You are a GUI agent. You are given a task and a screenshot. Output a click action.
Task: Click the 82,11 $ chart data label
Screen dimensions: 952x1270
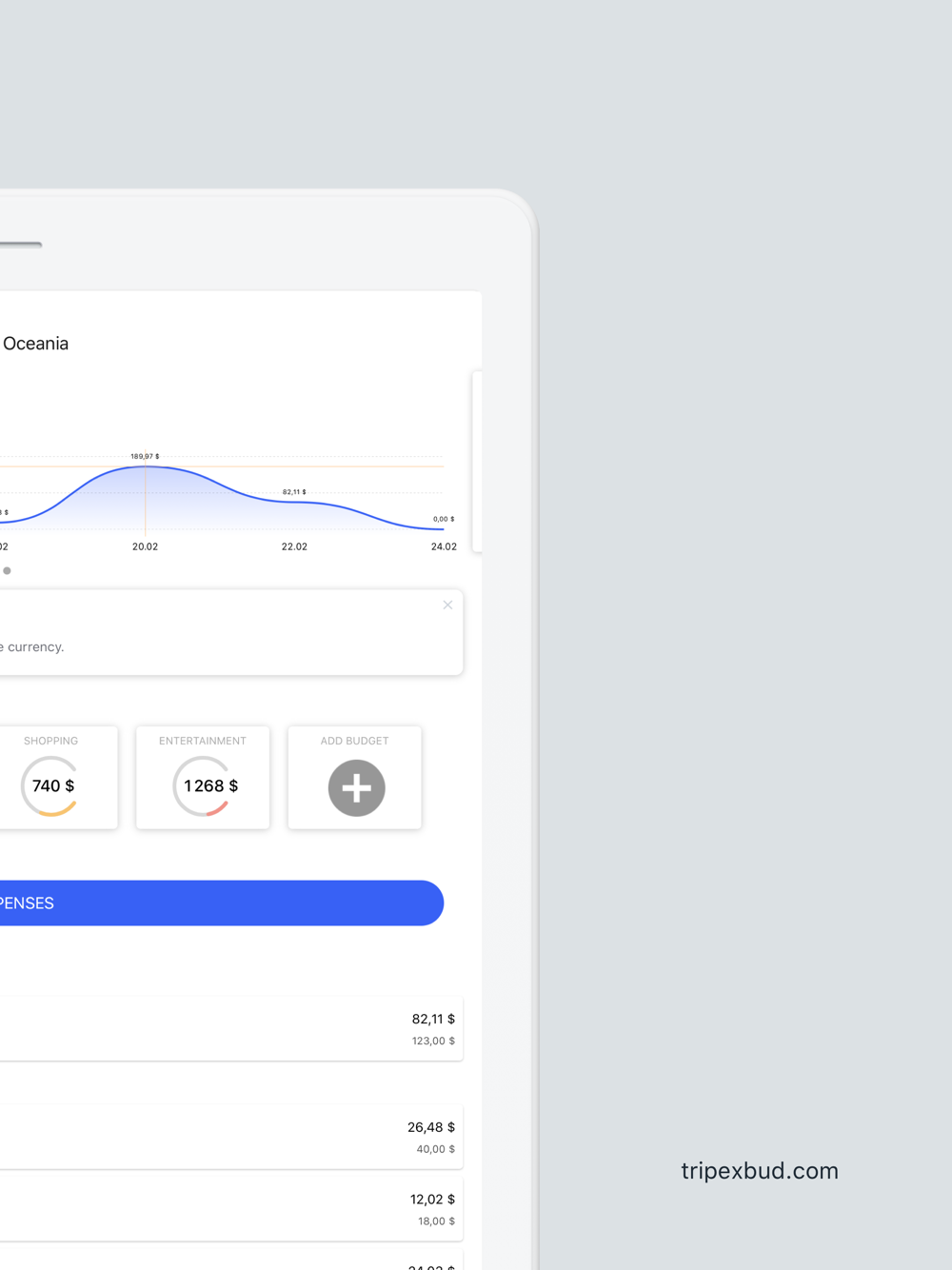[294, 492]
